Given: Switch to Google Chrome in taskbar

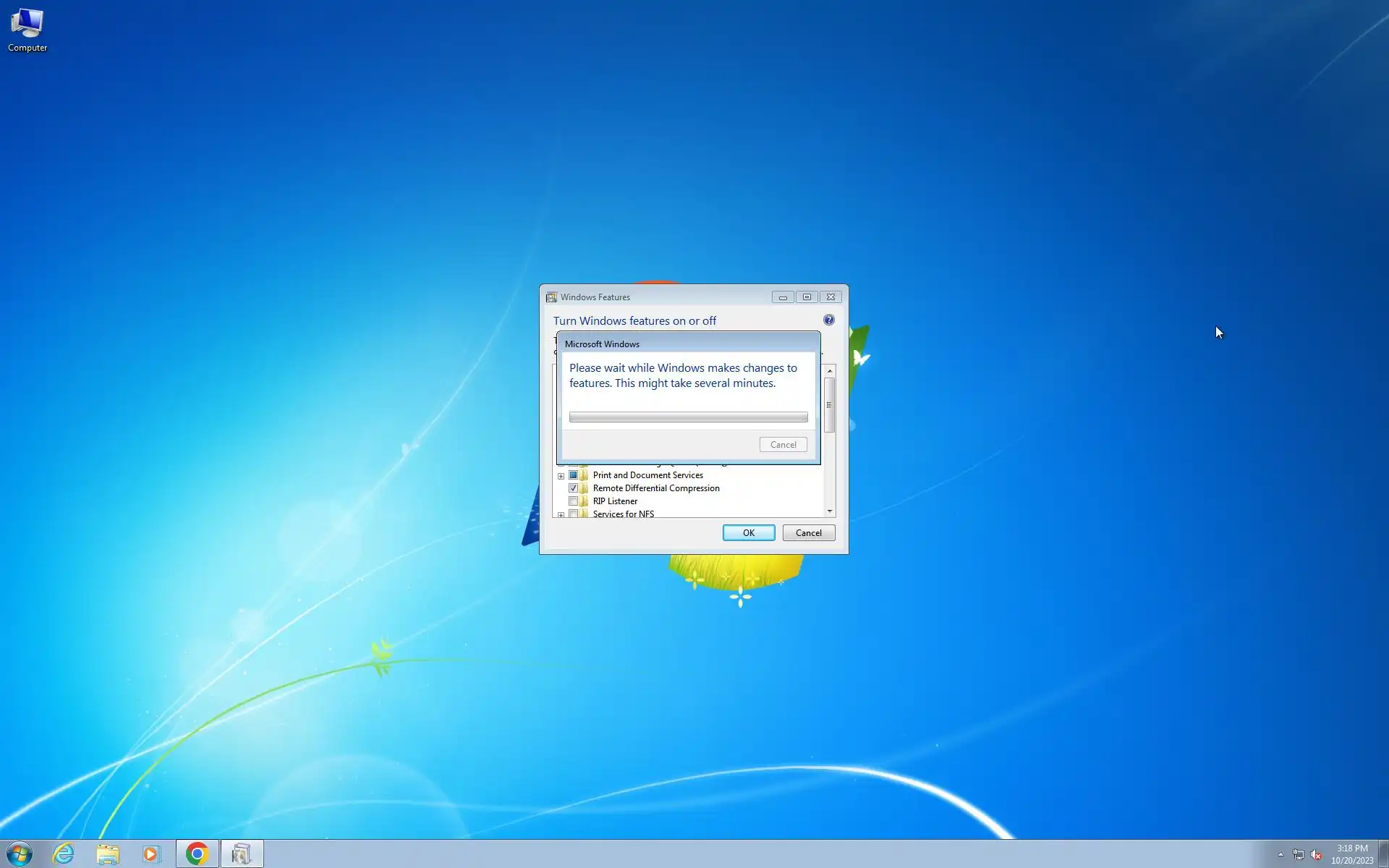Looking at the screenshot, I should (197, 854).
